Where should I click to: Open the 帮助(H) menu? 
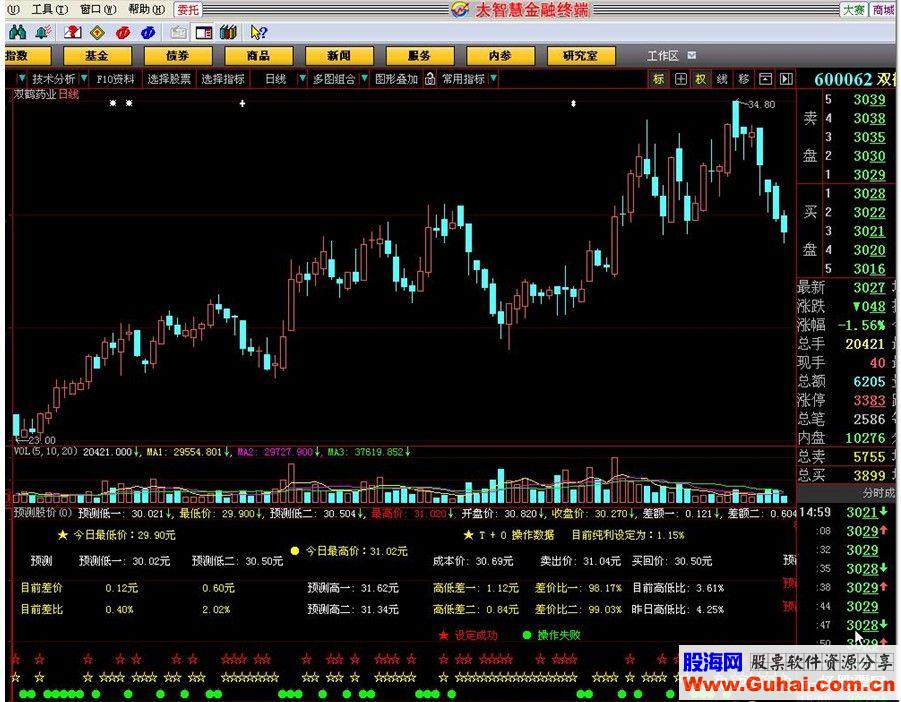point(147,10)
